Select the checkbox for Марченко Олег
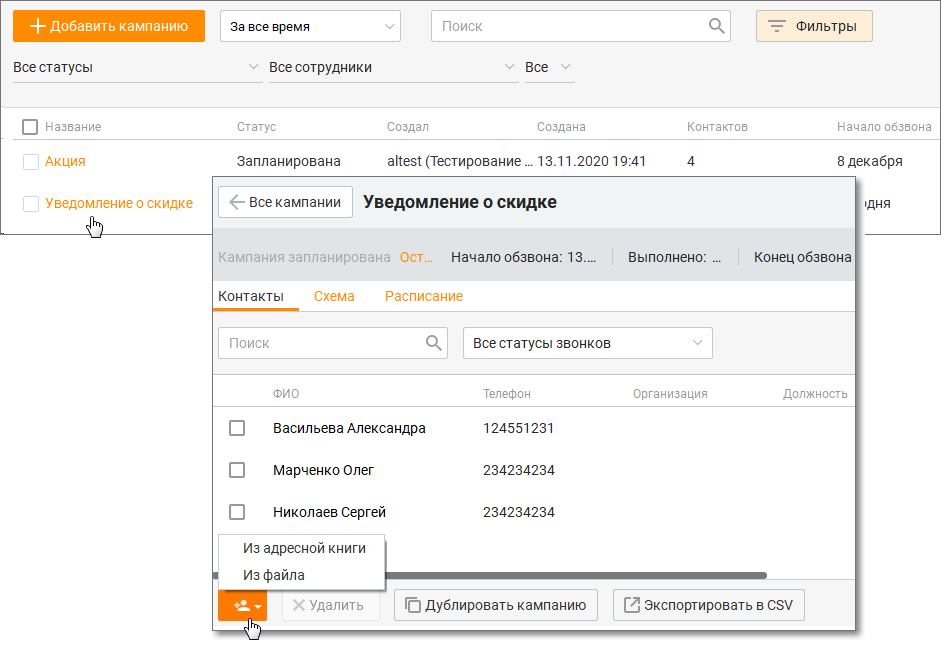Image resolution: width=945 pixels, height=646 pixels. [x=237, y=470]
